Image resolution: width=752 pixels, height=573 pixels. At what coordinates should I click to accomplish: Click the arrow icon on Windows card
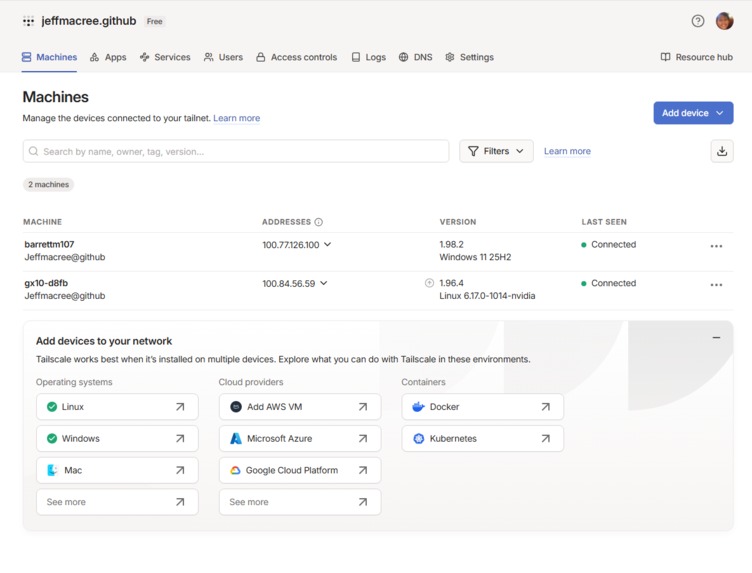point(180,438)
